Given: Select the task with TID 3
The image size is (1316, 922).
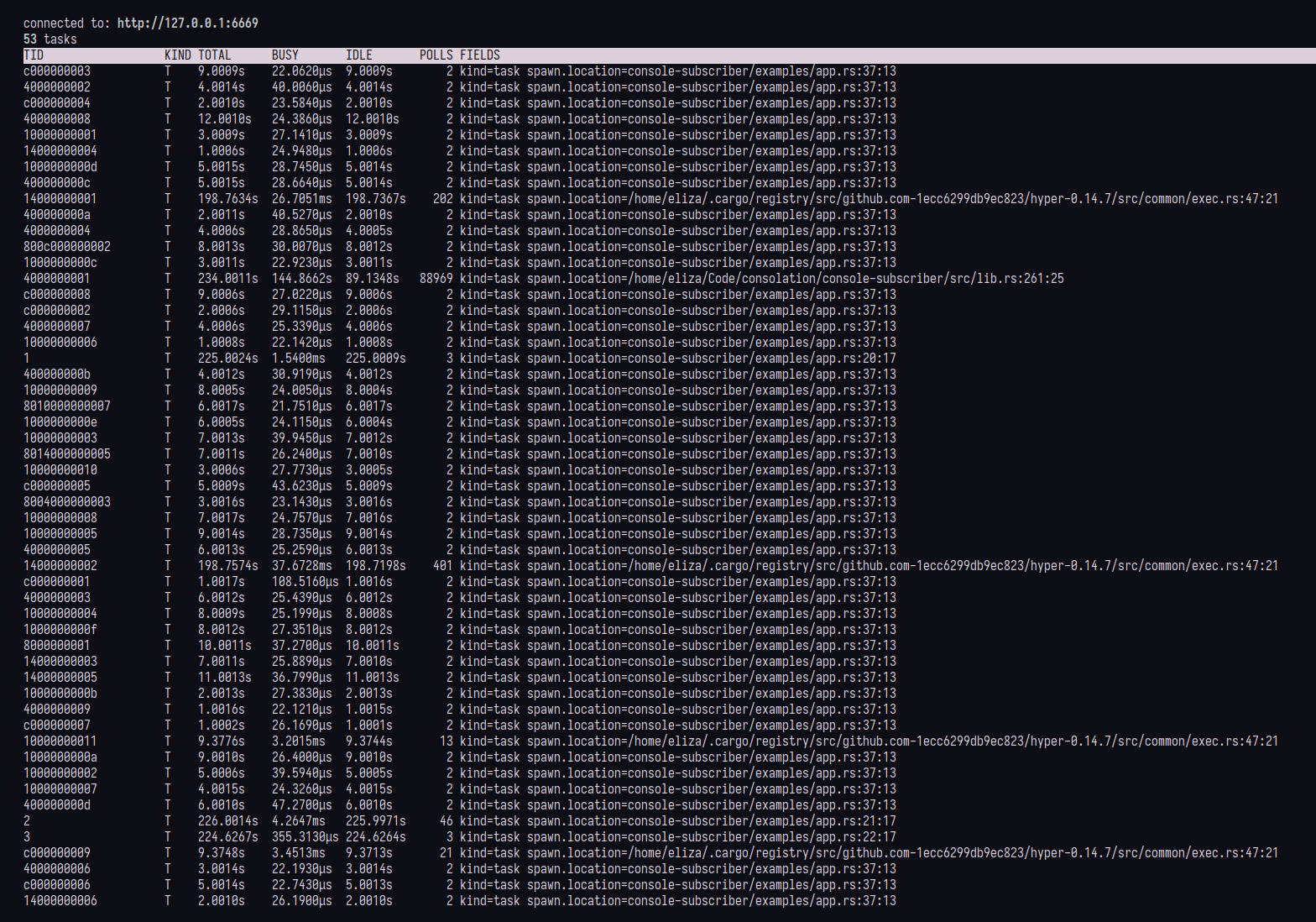Looking at the screenshot, I should pos(27,837).
